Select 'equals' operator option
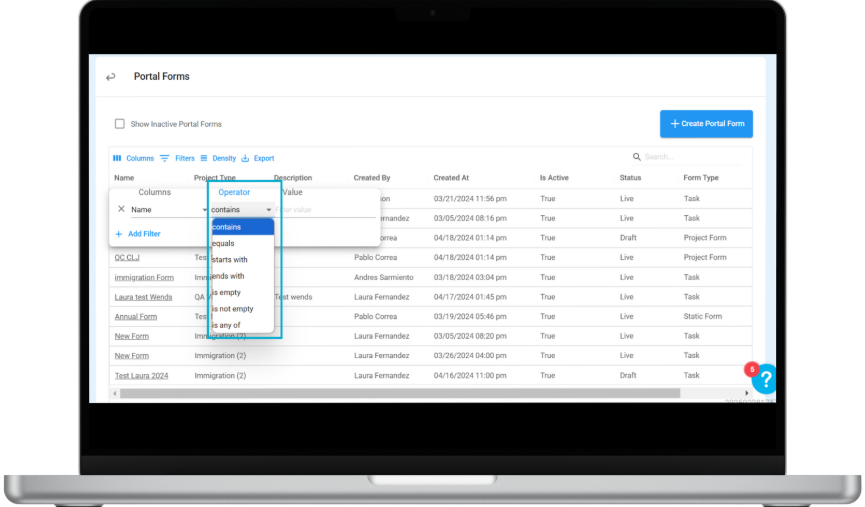The width and height of the screenshot is (865, 507). coord(224,243)
